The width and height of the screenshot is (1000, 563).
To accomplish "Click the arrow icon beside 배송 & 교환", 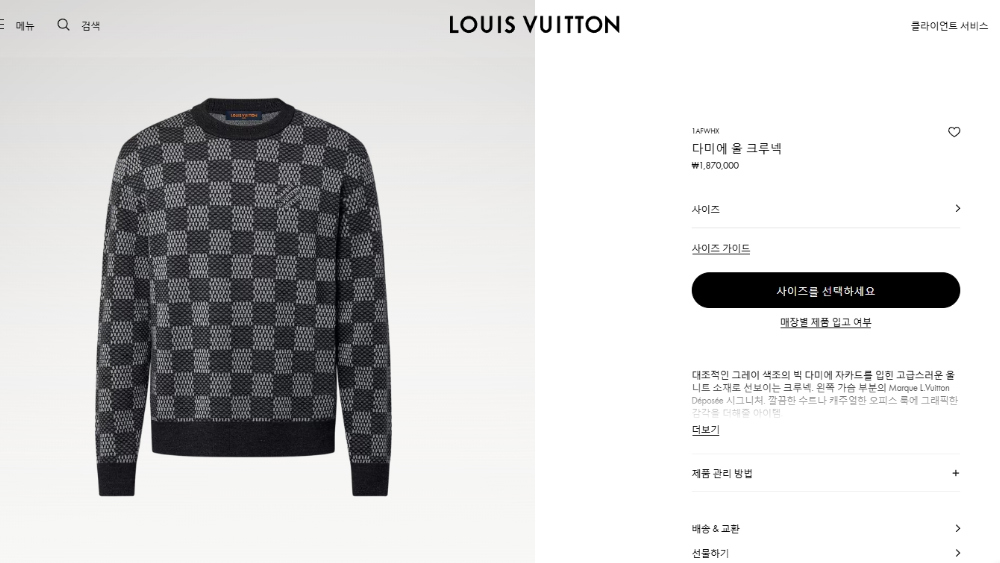I will 957,528.
